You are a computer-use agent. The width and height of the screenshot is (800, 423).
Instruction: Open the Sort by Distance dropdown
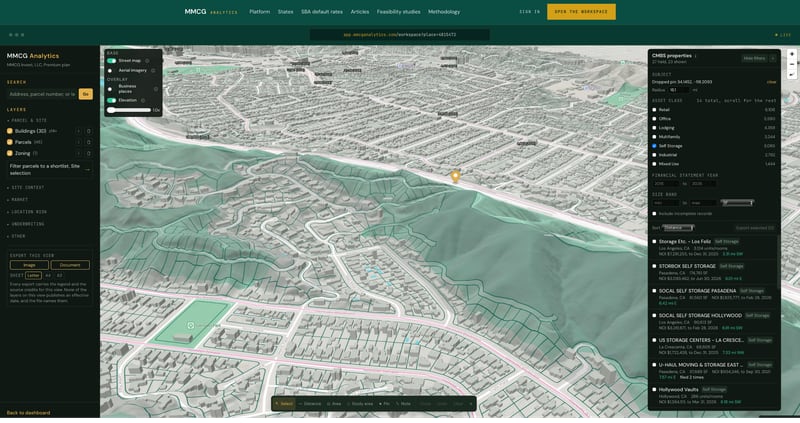678,228
